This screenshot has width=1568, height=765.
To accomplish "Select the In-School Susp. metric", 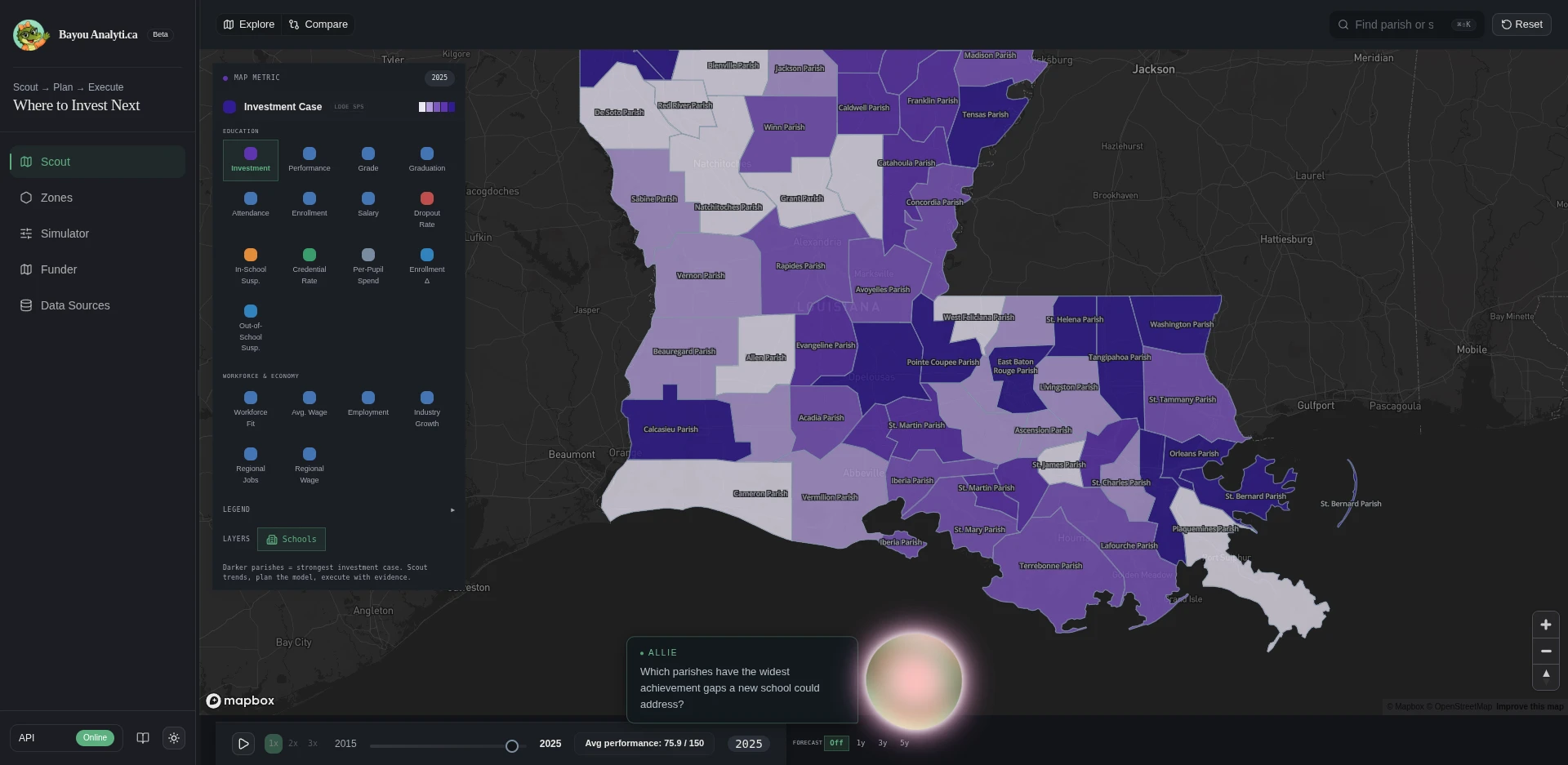I will pos(250,266).
